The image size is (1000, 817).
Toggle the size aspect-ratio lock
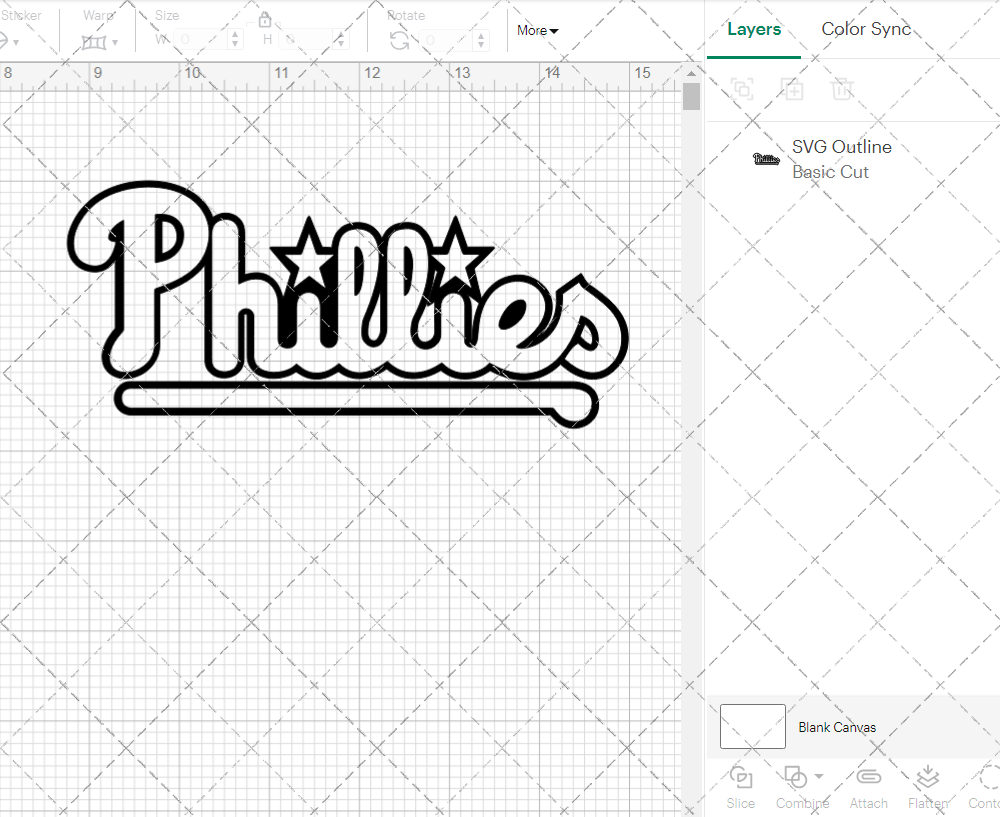(x=265, y=20)
